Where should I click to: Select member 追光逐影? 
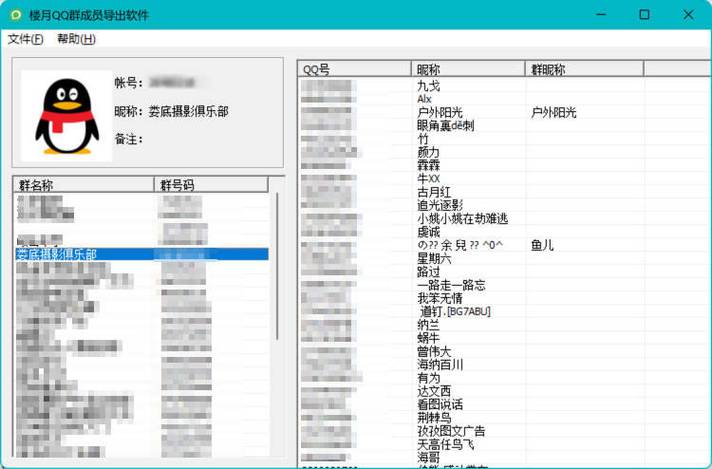[x=440, y=205]
